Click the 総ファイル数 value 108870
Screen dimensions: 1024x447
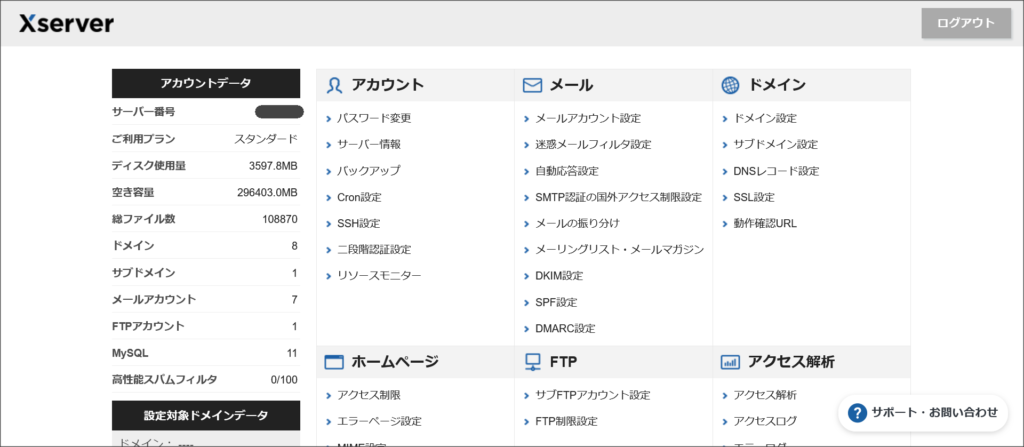pos(280,219)
